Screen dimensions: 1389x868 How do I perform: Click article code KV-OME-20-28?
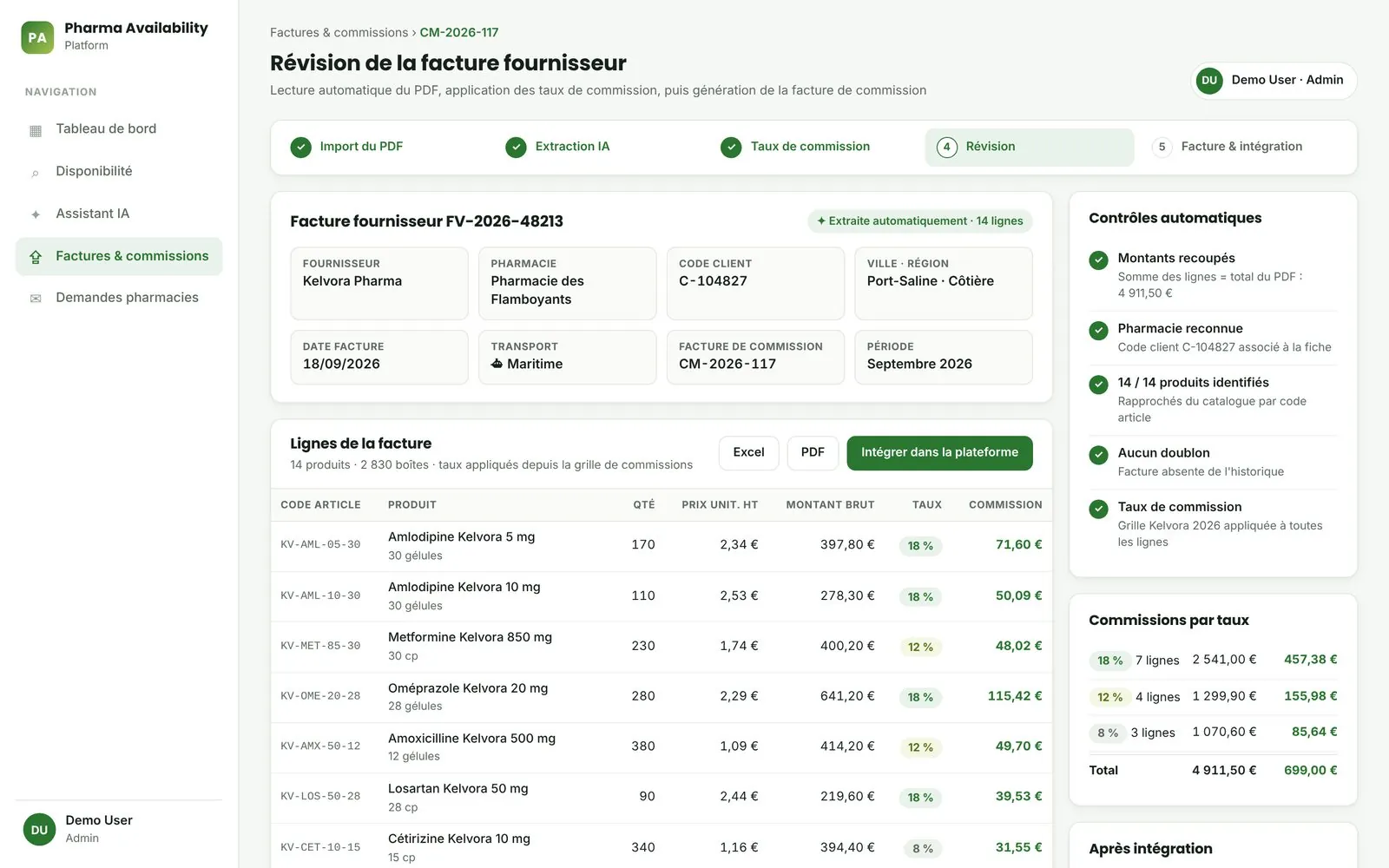(320, 696)
